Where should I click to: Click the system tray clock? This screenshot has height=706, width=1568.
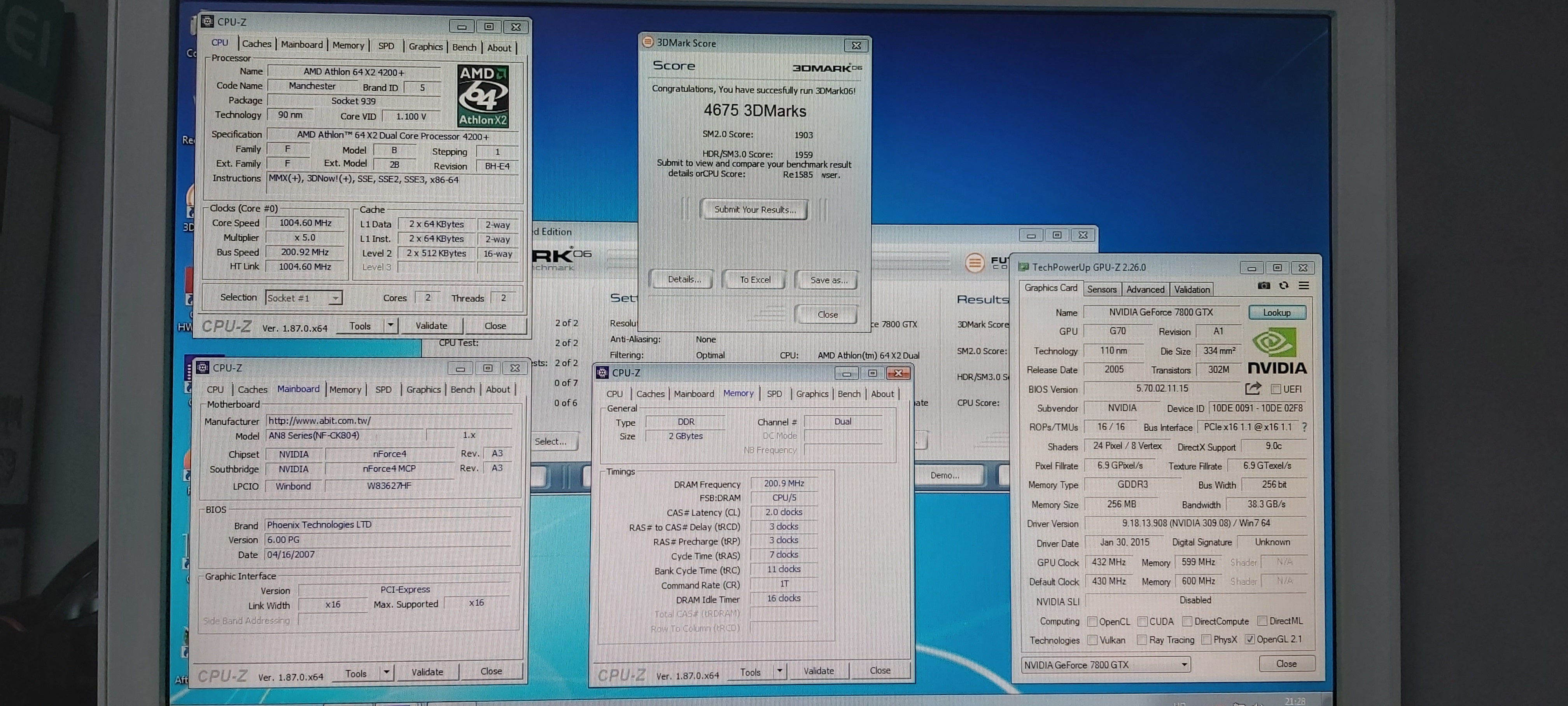click(x=1295, y=701)
